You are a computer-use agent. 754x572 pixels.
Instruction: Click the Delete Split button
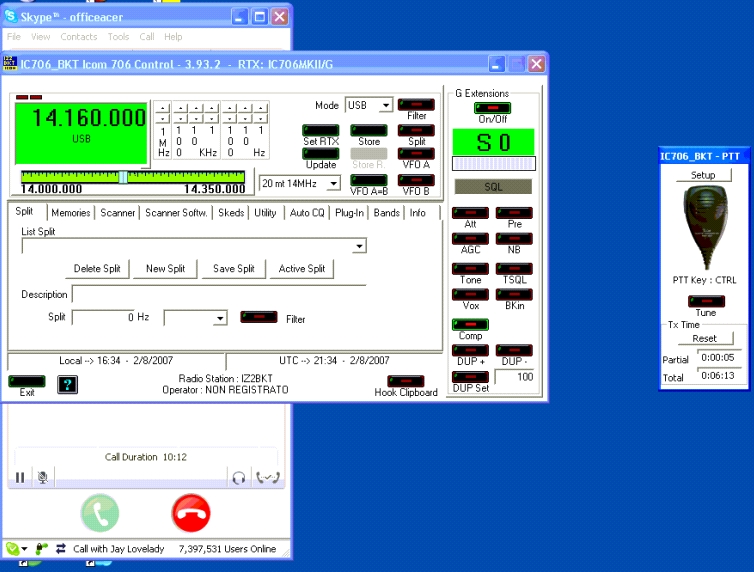pyautogui.click(x=97, y=269)
